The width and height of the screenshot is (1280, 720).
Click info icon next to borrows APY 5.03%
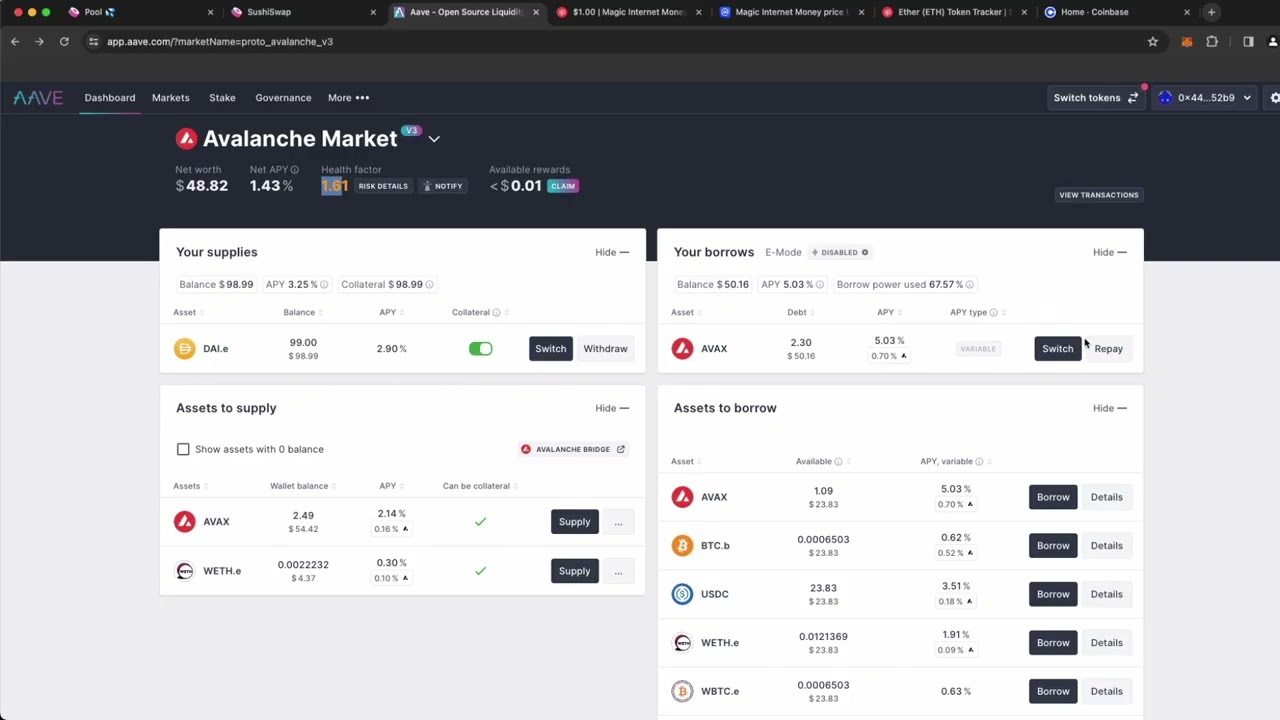(x=819, y=285)
